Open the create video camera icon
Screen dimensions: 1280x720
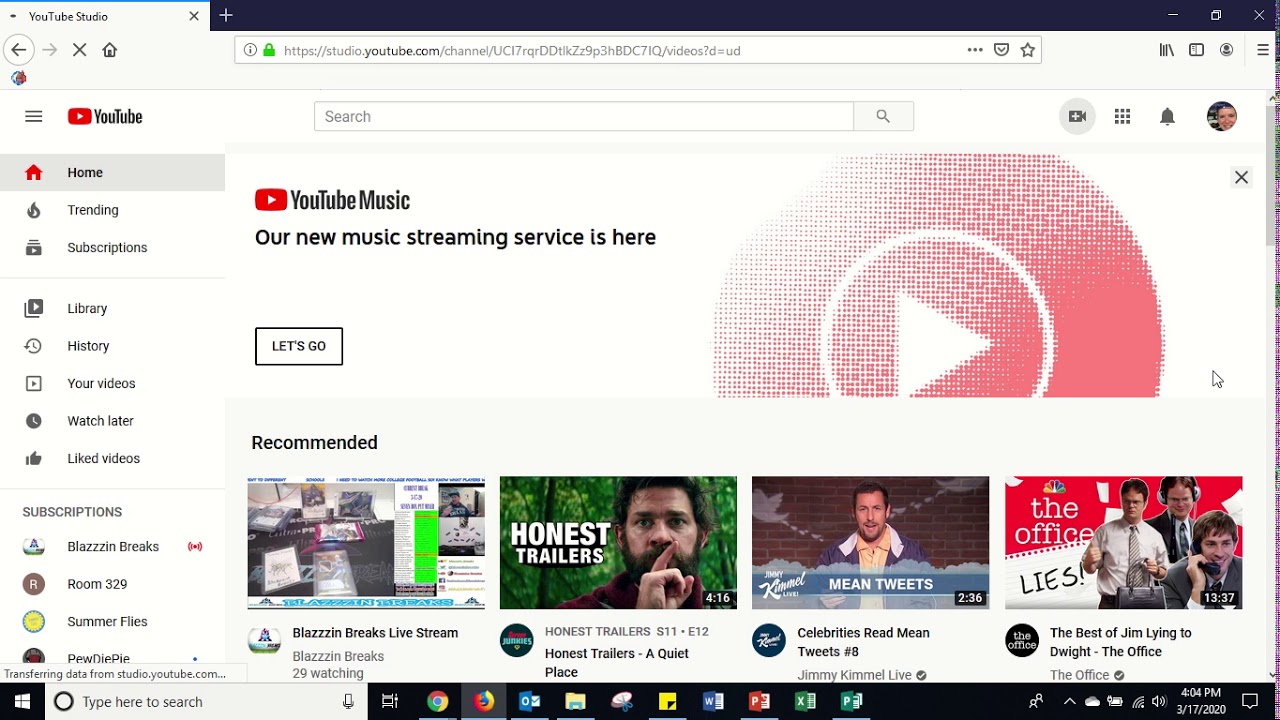[x=1077, y=117]
